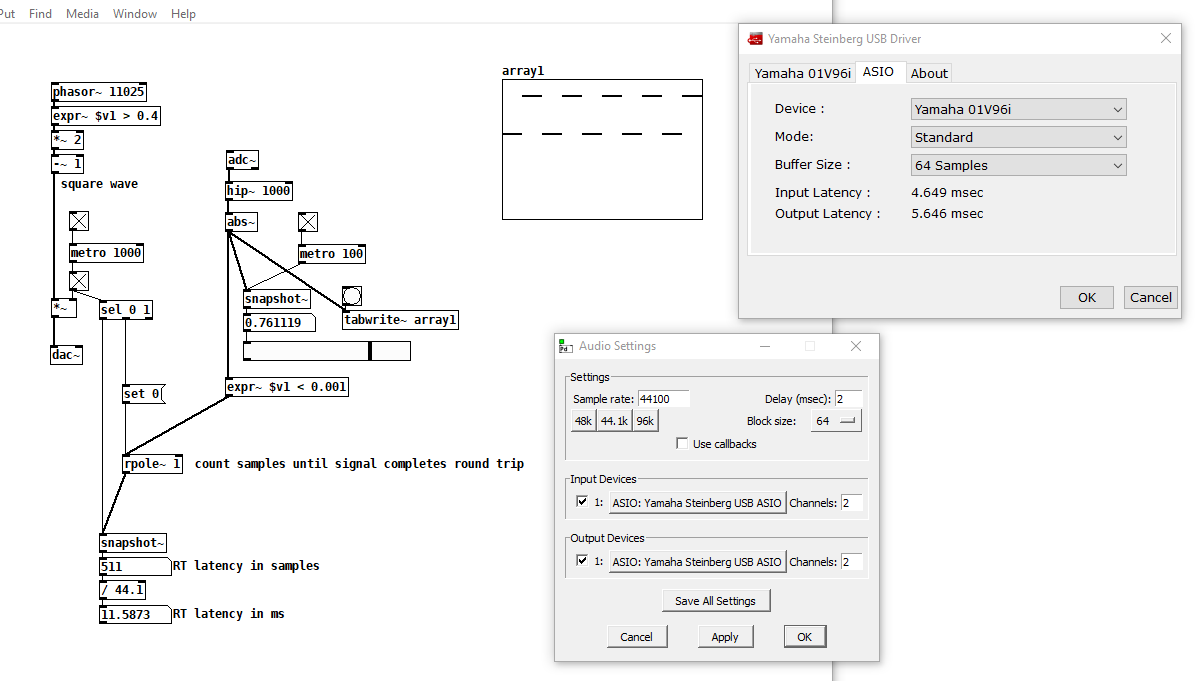Click the array1 graph

tap(602, 150)
